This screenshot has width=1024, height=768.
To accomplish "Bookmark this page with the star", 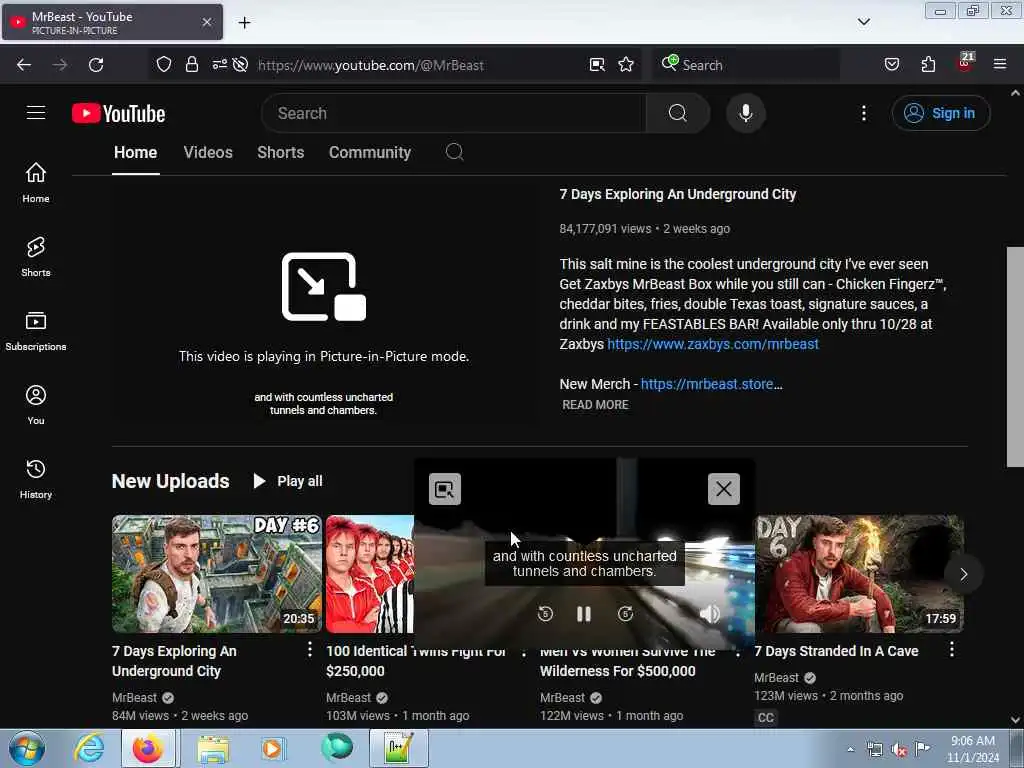I will [626, 65].
